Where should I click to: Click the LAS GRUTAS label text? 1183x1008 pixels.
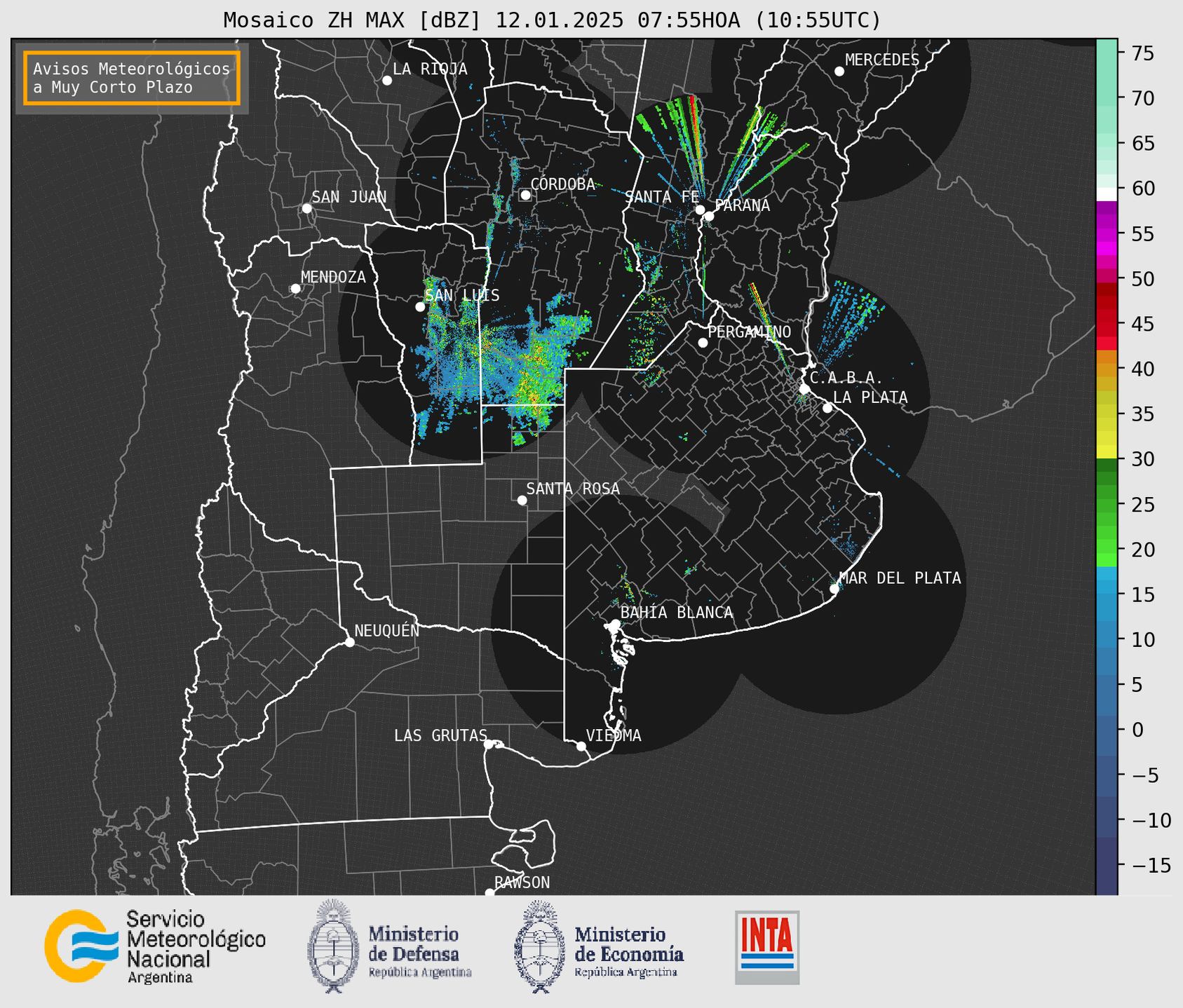440,735
